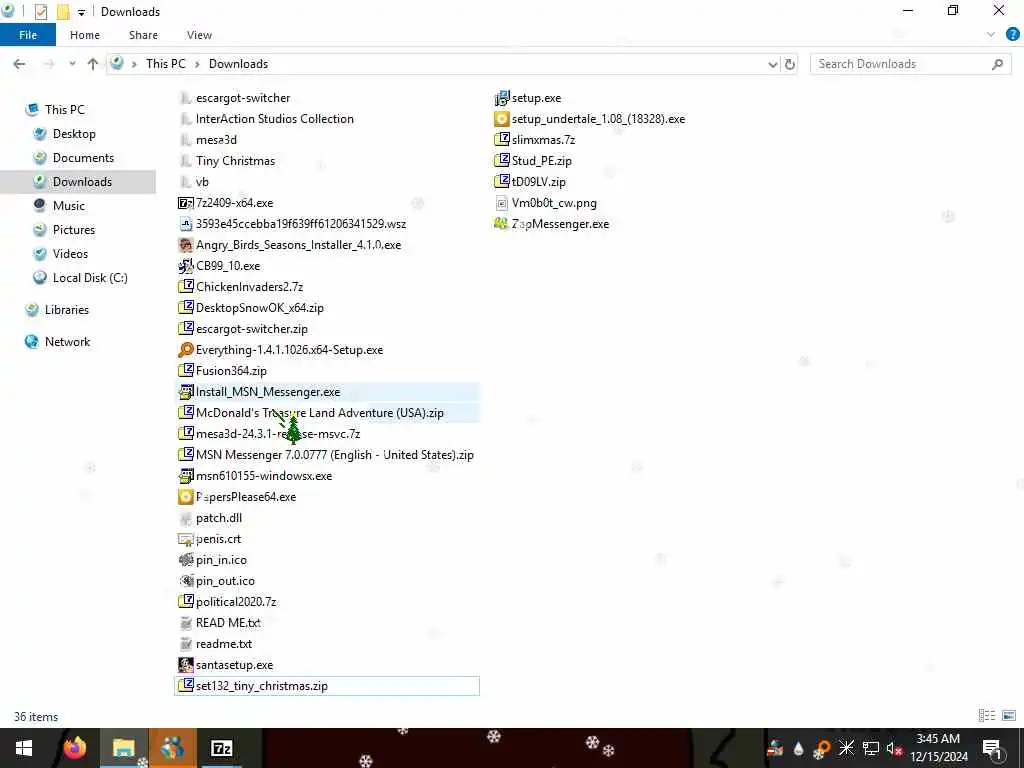Click the Downloads breadcrumb segment

238,64
